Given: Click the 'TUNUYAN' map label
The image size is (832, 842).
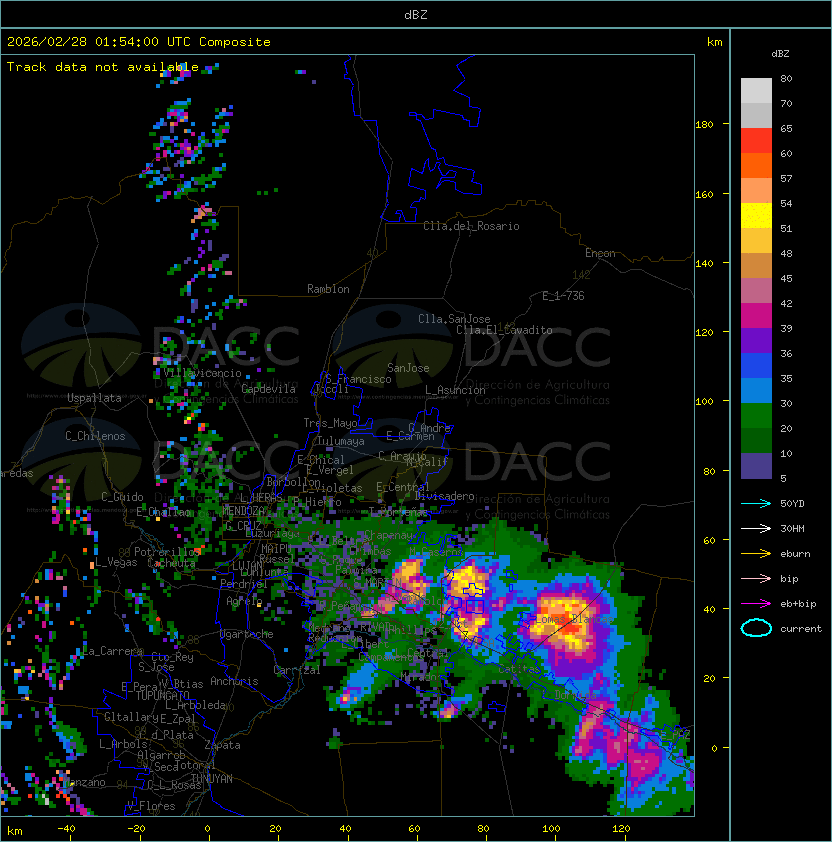Looking at the screenshot, I should click(212, 779).
